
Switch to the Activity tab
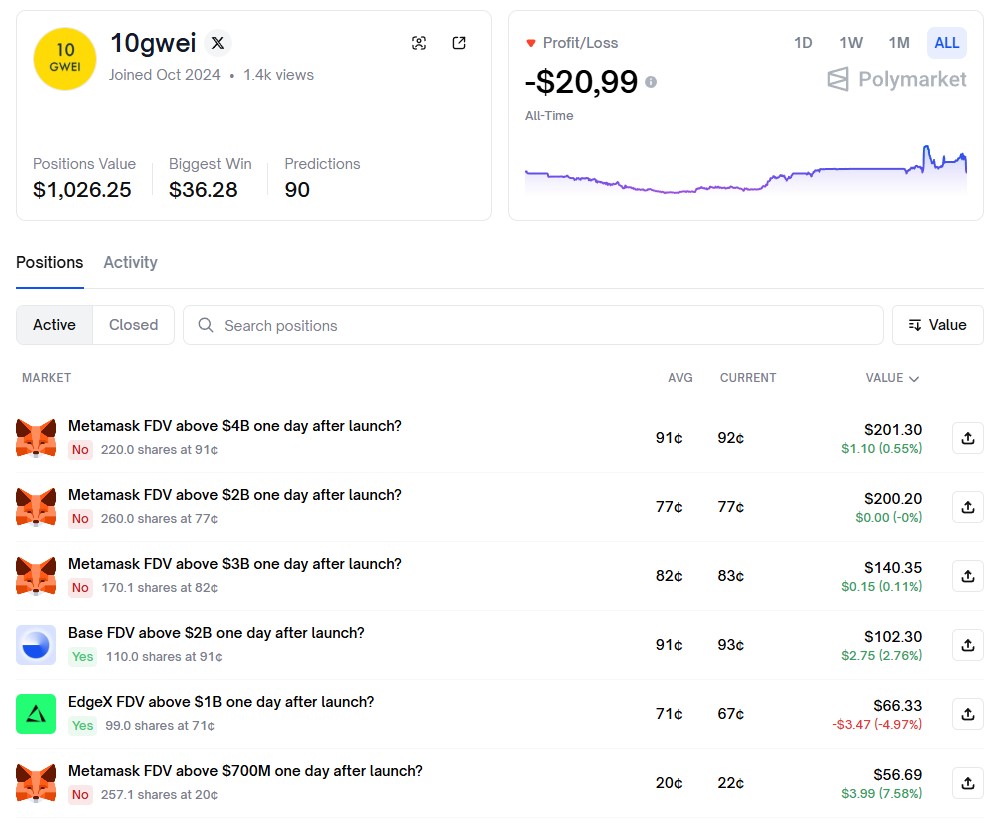(130, 262)
